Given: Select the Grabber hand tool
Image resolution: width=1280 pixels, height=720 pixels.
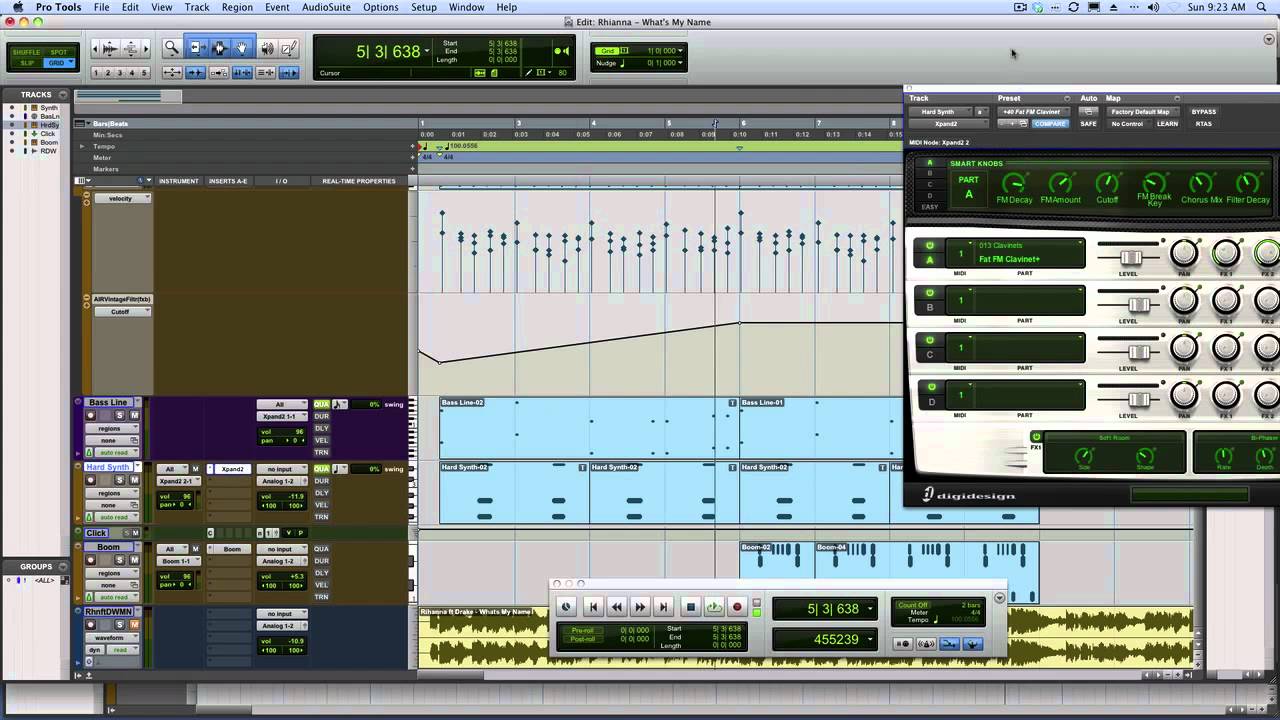Looking at the screenshot, I should tap(242, 48).
